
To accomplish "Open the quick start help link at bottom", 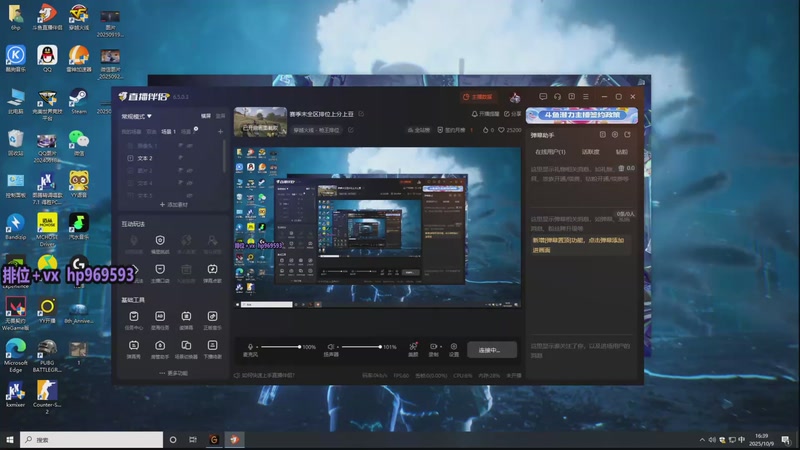I will (x=264, y=376).
